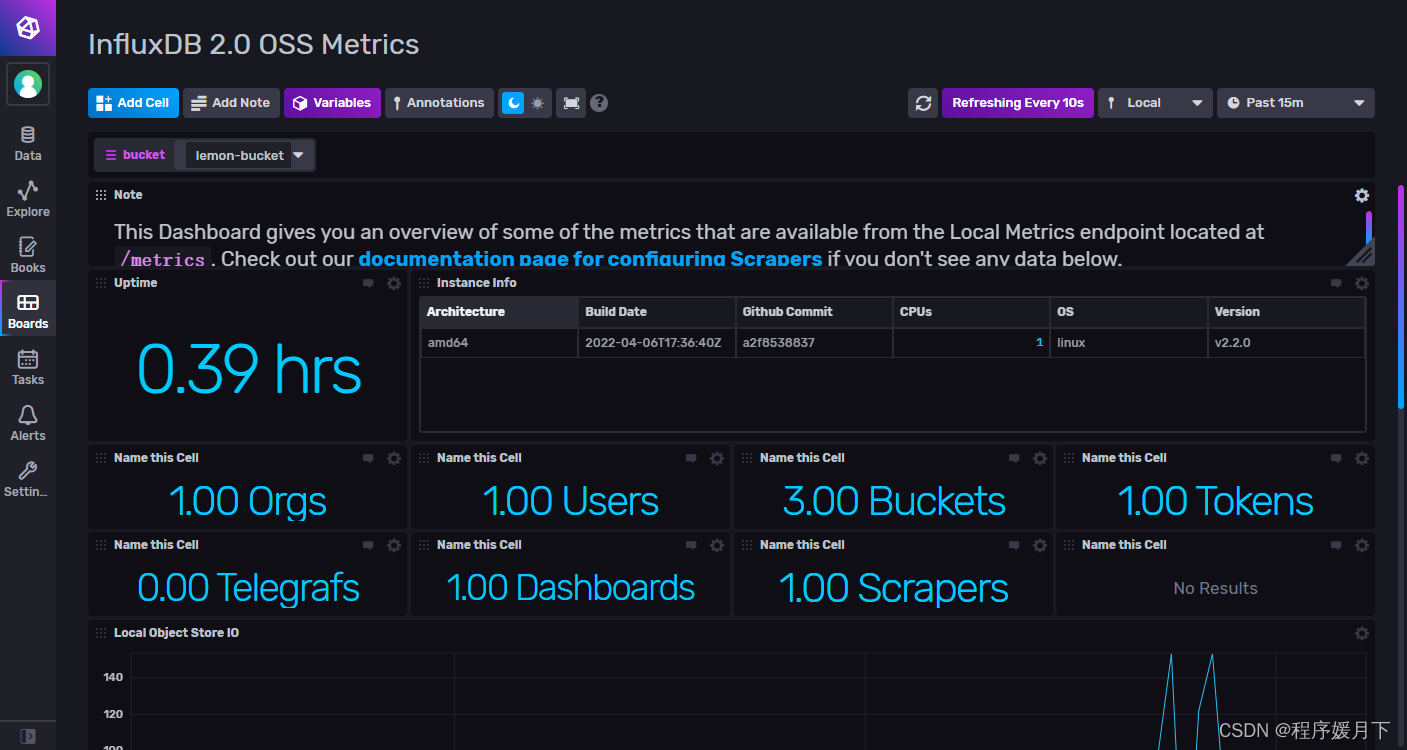The width and height of the screenshot is (1407, 750).
Task: Click the dashboard vertical scrollbar
Action: point(1400,297)
